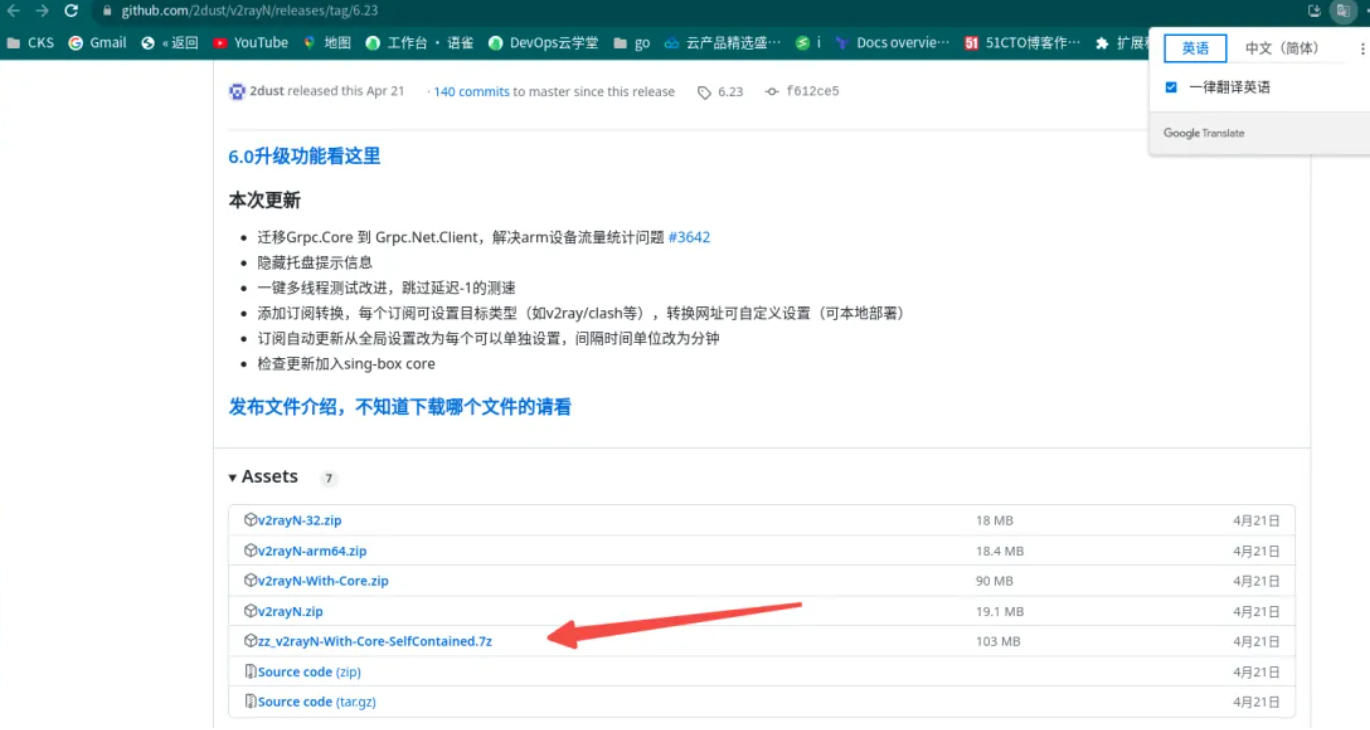Open the YouTube bookmark
Screen dimensions: 1370x730
tap(251, 43)
